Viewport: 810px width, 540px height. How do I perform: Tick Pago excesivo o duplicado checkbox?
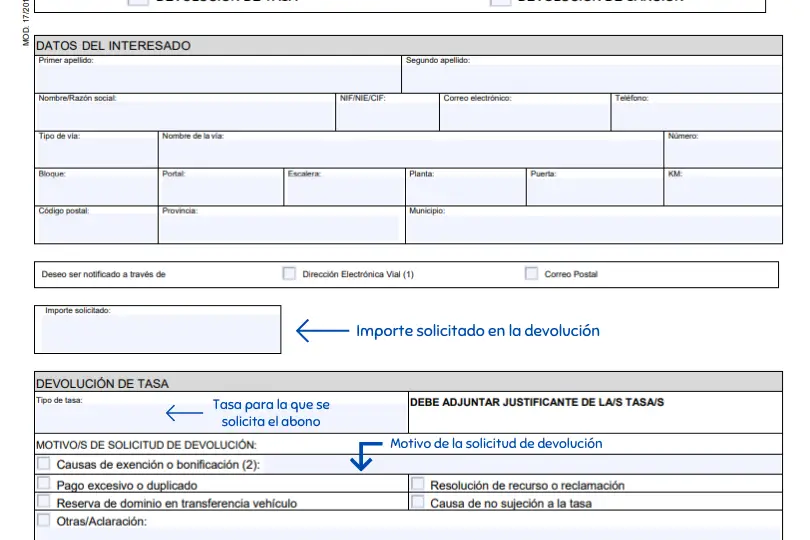pyautogui.click(x=44, y=484)
